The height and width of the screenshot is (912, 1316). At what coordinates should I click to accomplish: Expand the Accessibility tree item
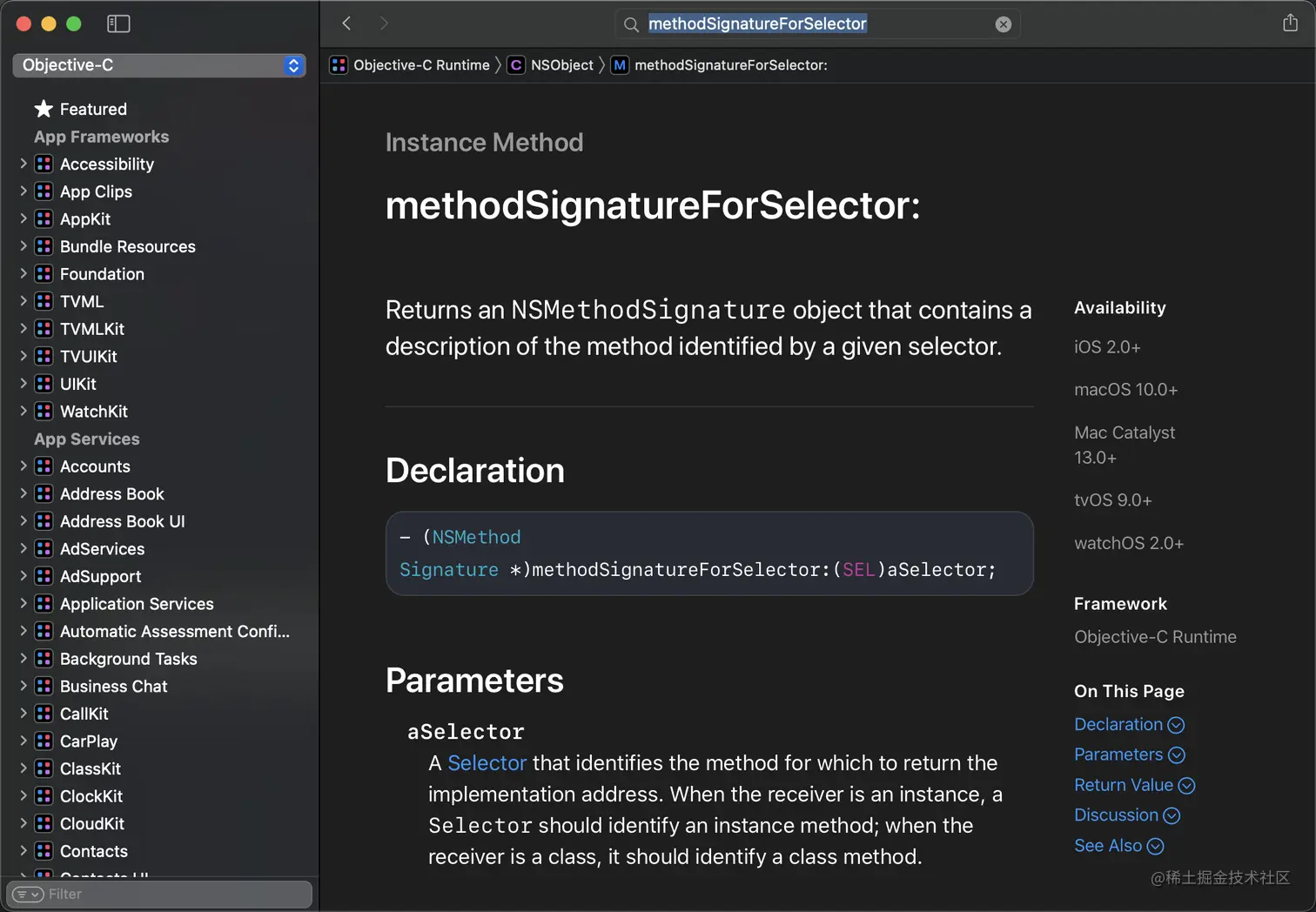pos(23,164)
